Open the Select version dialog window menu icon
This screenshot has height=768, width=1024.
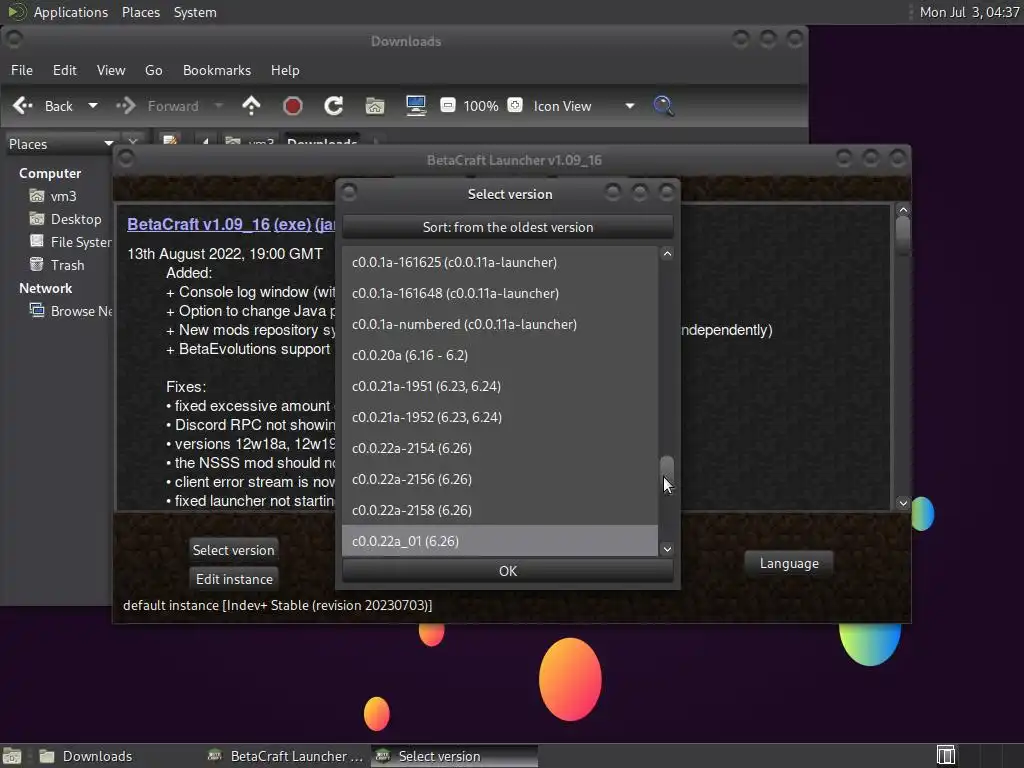(x=349, y=191)
